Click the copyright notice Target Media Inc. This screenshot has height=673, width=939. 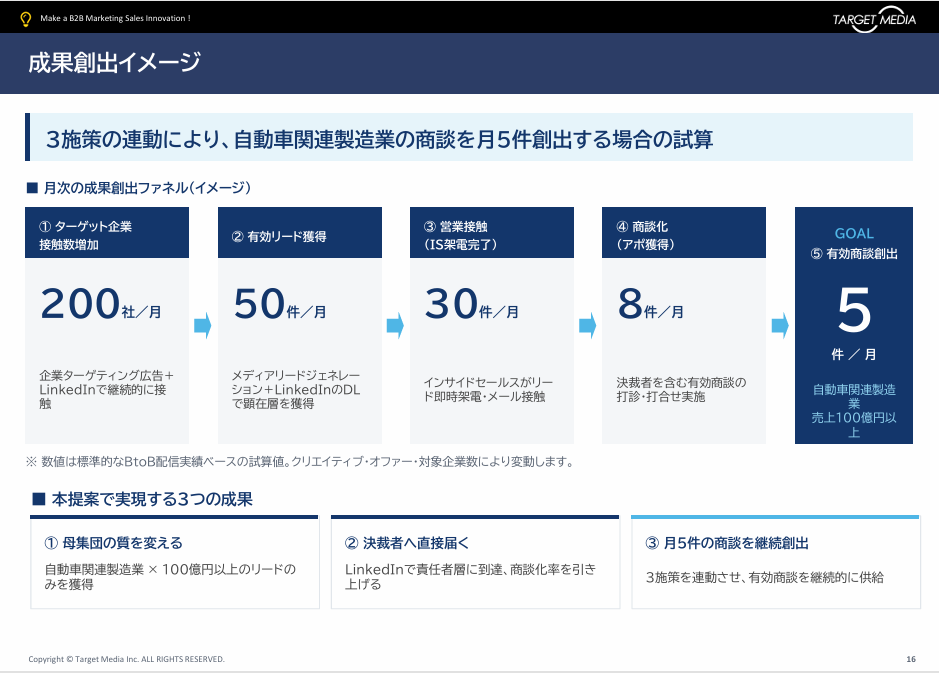[x=126, y=659]
